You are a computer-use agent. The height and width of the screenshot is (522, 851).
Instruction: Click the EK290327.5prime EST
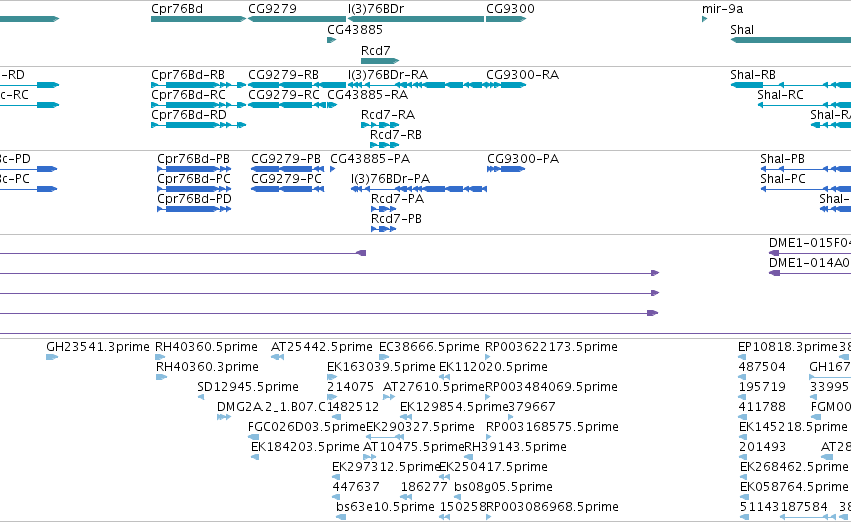tap(385, 437)
